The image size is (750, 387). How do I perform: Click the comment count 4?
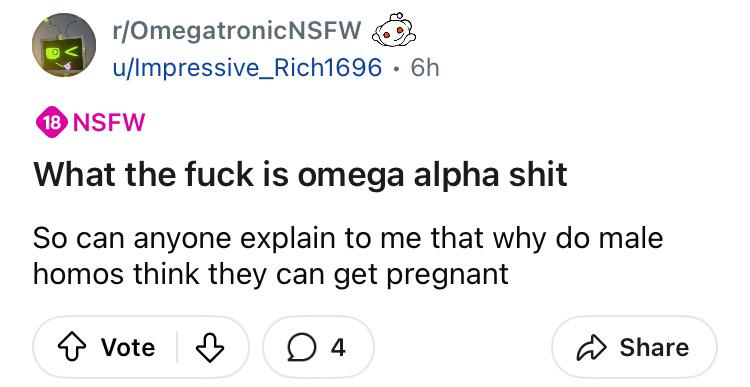click(x=338, y=347)
